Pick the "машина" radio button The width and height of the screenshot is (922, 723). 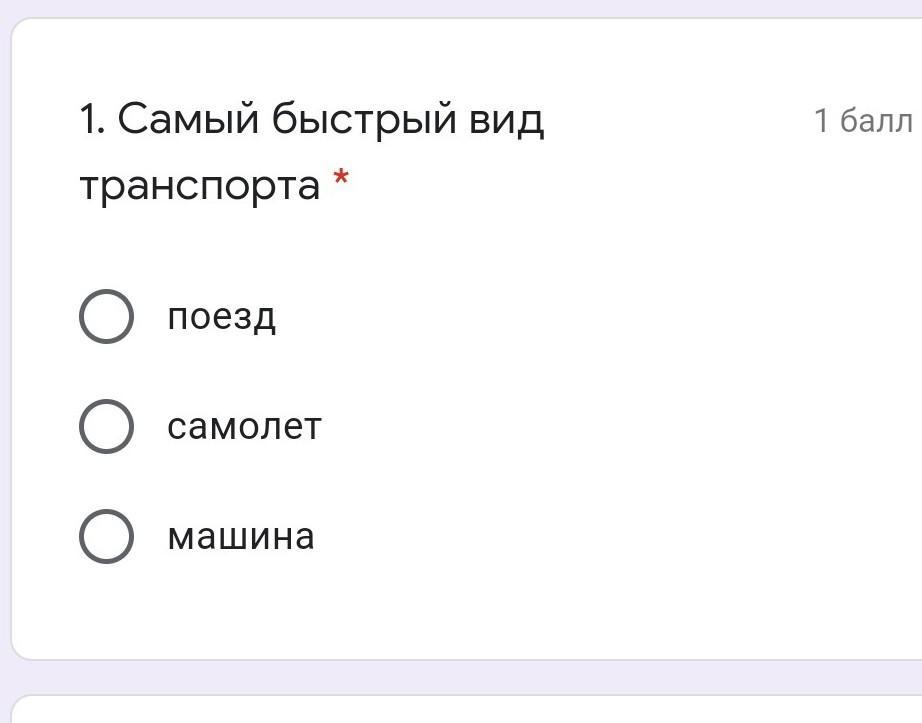[106, 537]
